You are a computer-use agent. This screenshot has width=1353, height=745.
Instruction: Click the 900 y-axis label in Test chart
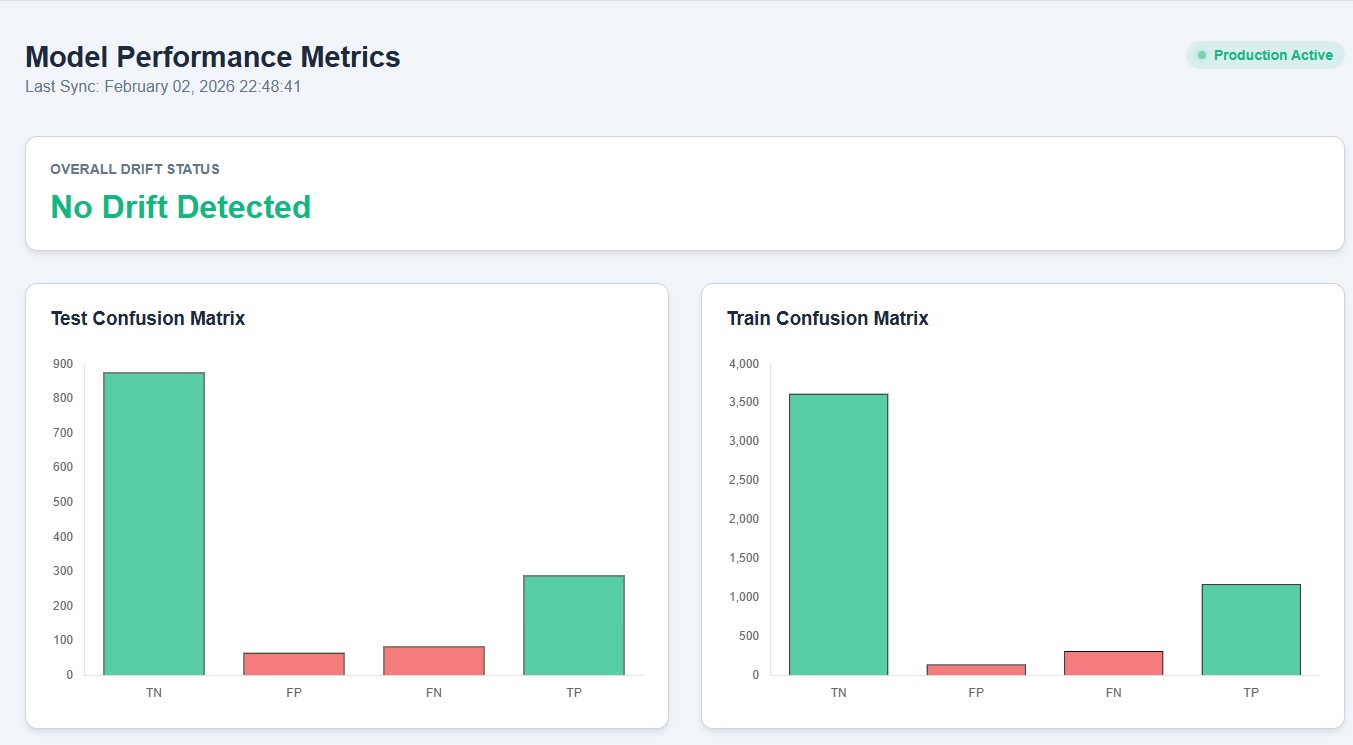[x=63, y=364]
